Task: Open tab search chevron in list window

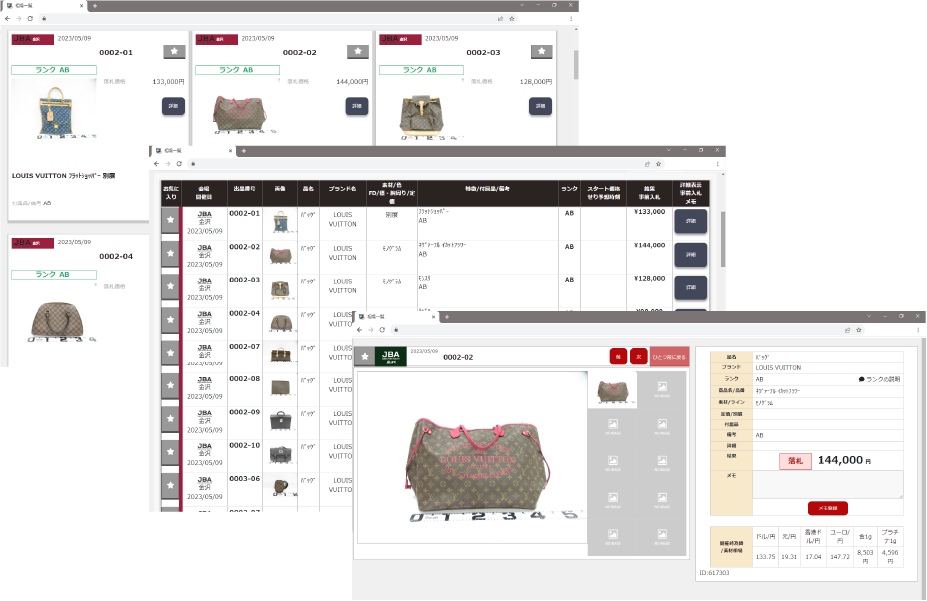Action: coord(669,150)
